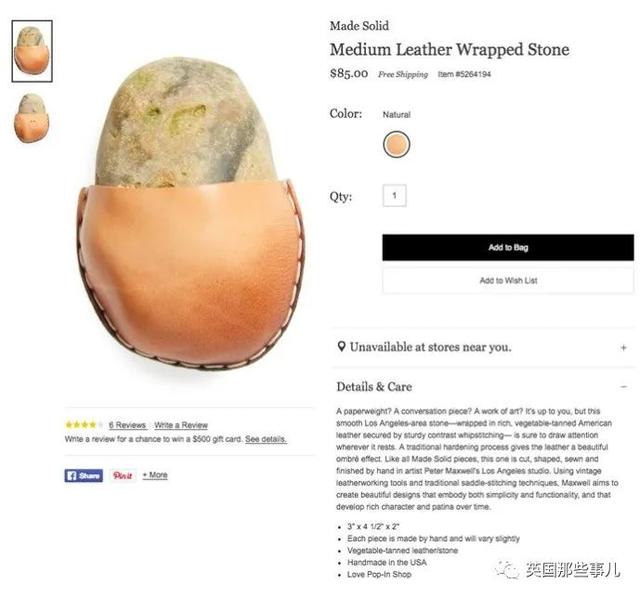640x597 pixels.
Task: Open the 6 Reviews link
Action: click(x=127, y=425)
